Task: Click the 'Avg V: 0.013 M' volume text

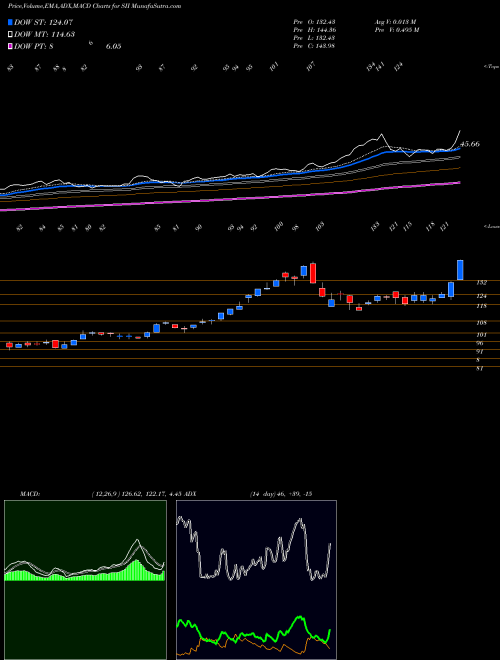Action: point(395,22)
